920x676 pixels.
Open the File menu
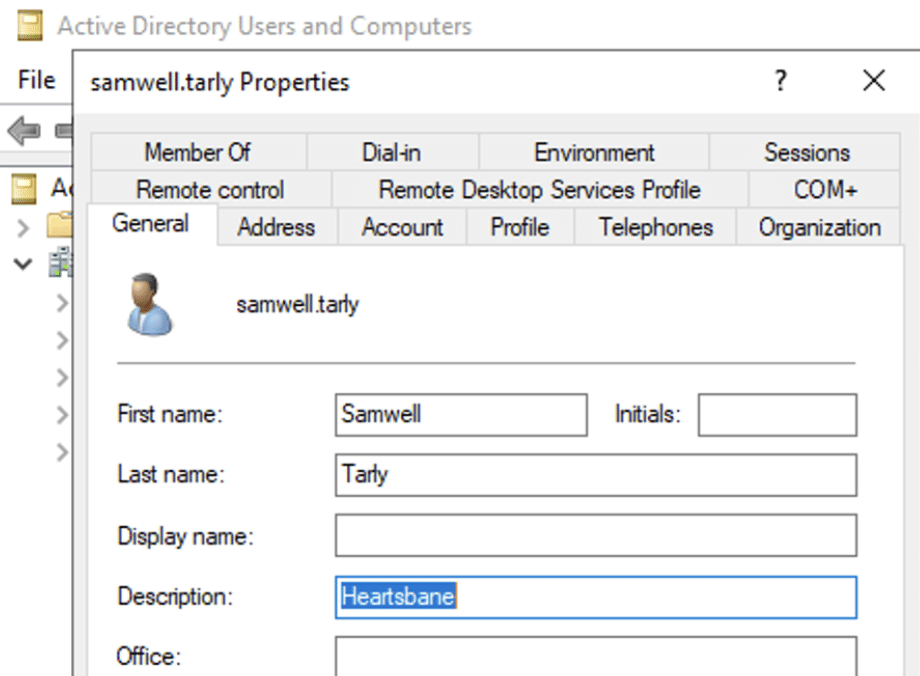[36, 79]
